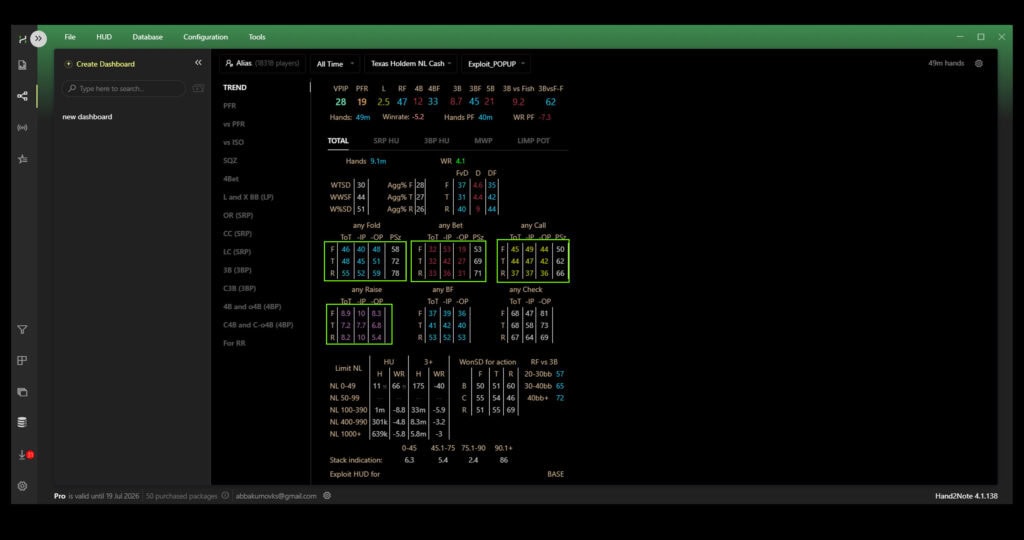Click the live broadcast icon in sidebar

coord(22,128)
